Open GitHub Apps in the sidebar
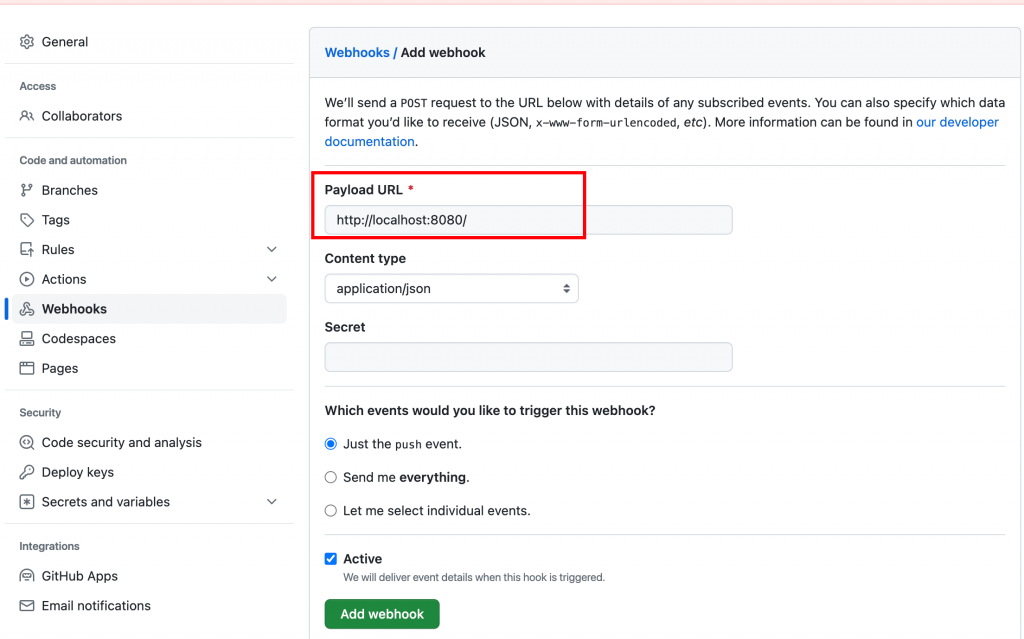Viewport: 1024px width, 639px height. [x=79, y=576]
